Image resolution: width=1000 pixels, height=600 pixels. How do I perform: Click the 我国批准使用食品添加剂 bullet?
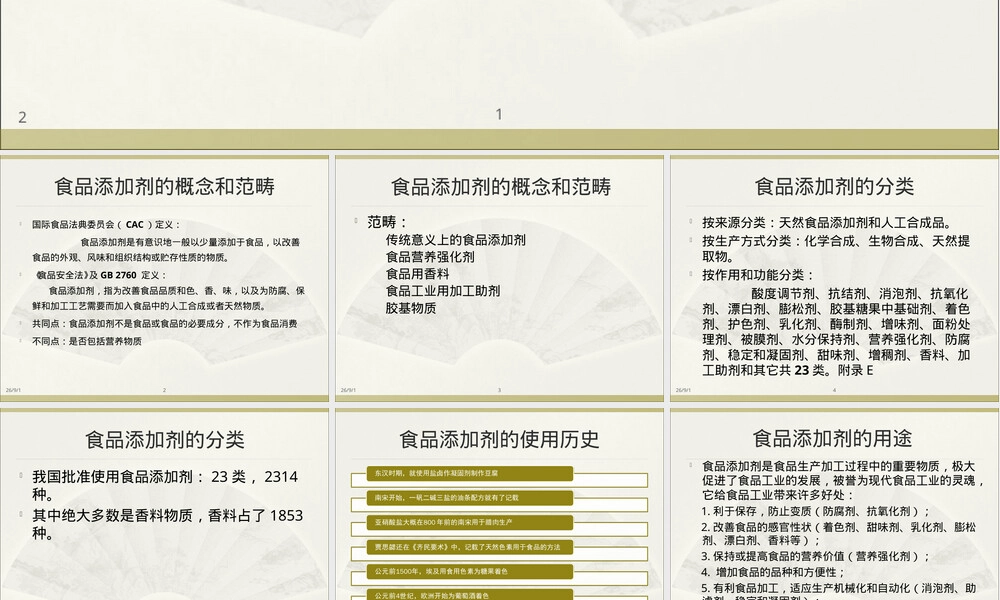[165, 485]
